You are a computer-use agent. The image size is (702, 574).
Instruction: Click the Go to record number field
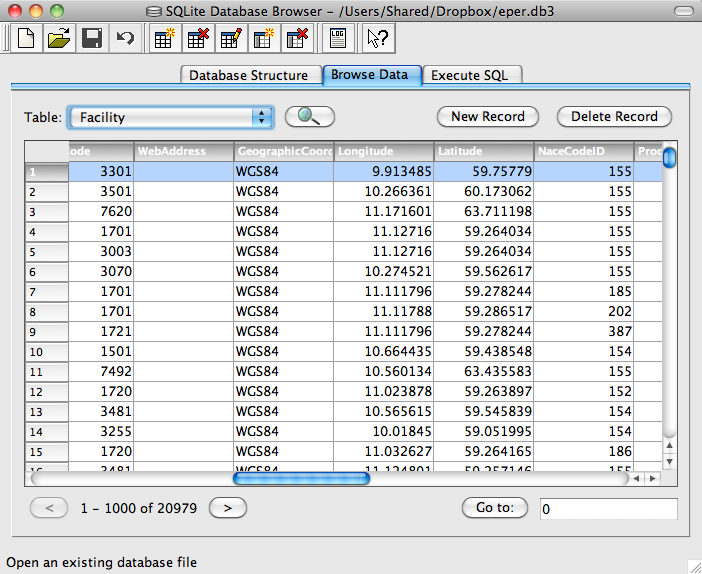coord(608,509)
